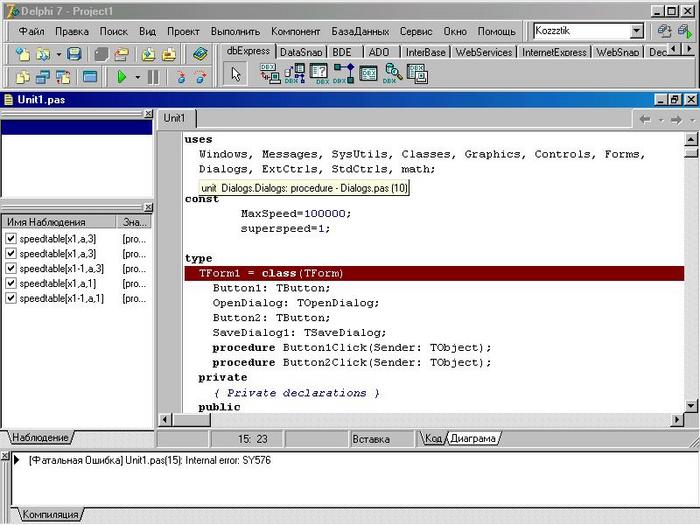This screenshot has height=525, width=700.
Task: Switch to the InterBase palette tab
Action: tap(425, 52)
